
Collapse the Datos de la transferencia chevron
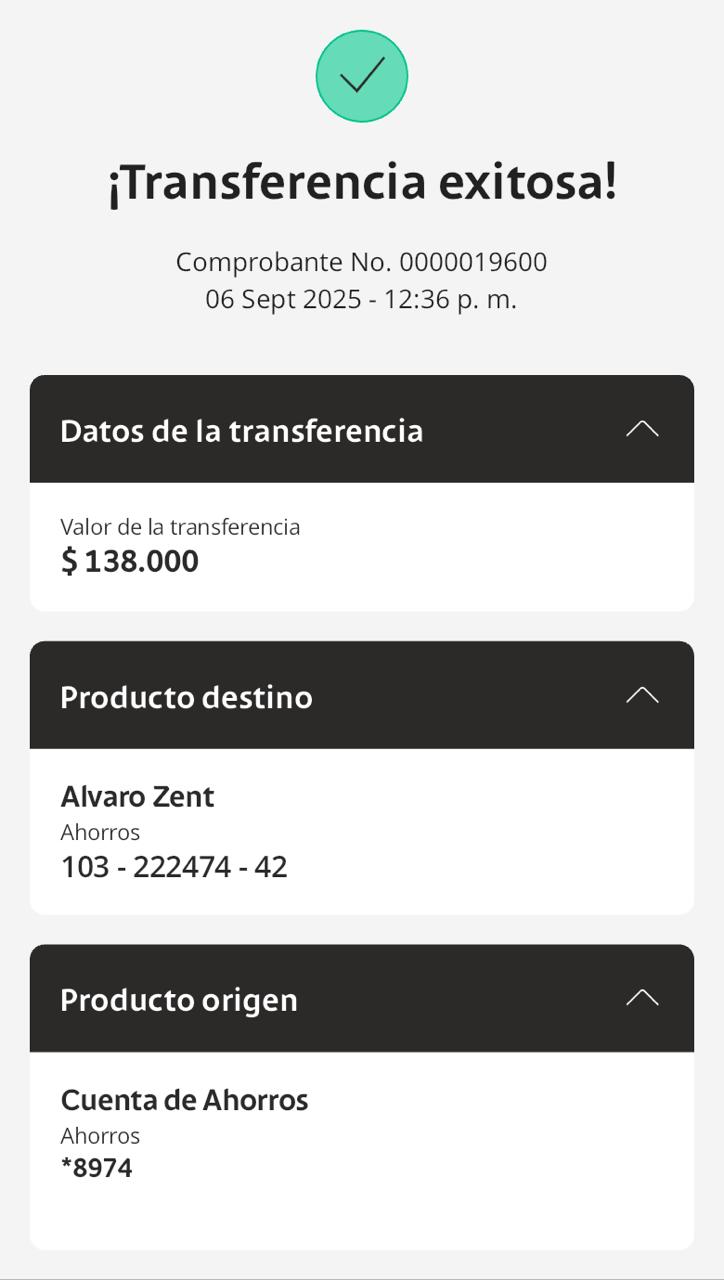click(642, 429)
